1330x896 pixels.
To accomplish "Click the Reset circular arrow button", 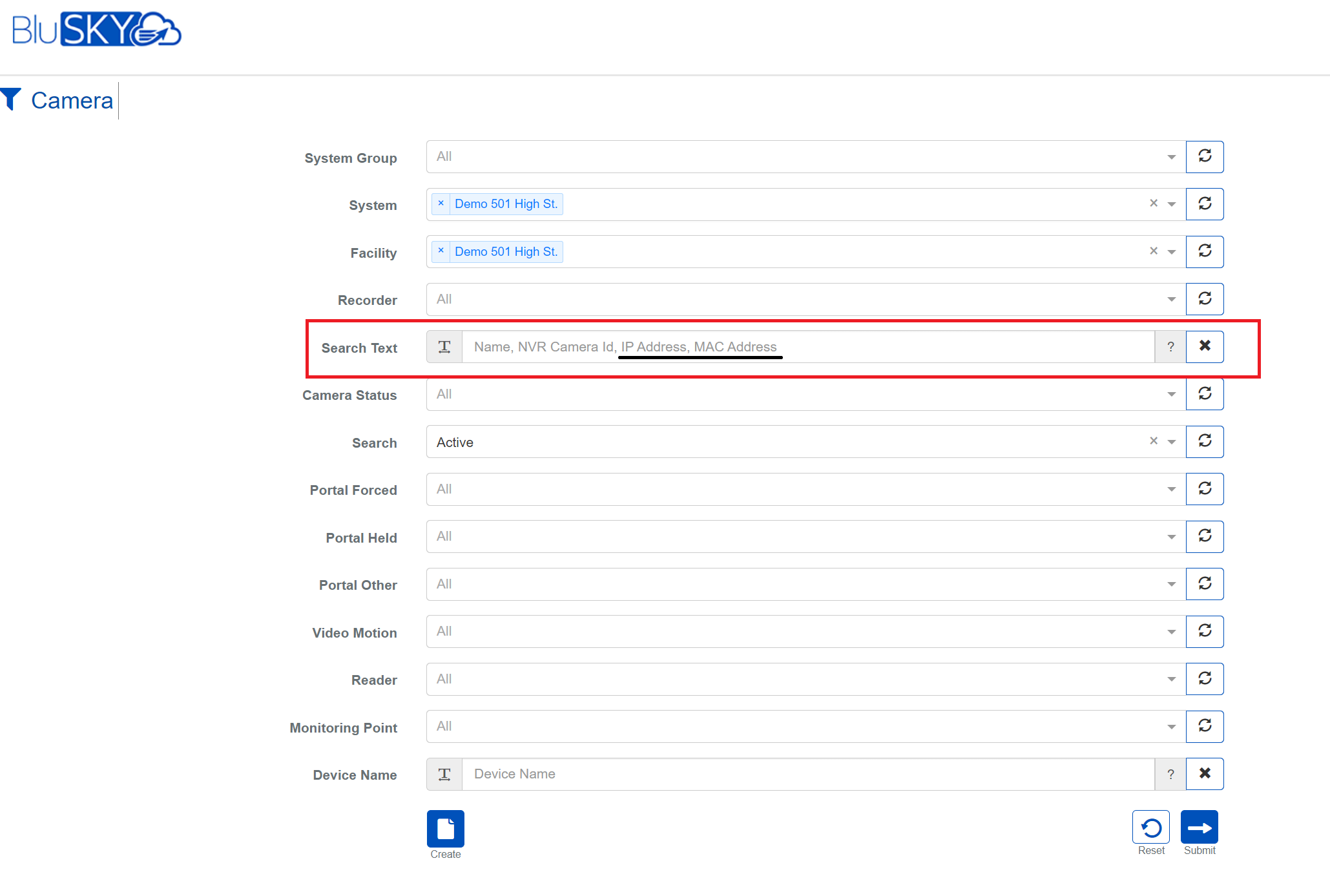I will pyautogui.click(x=1150, y=828).
